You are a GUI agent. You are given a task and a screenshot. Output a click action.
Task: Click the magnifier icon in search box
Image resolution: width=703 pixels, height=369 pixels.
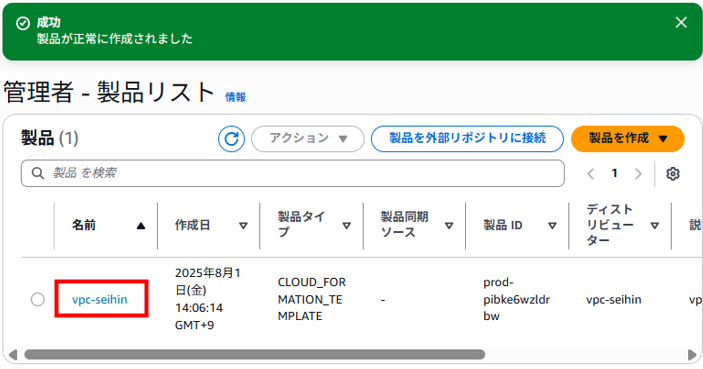(38, 173)
